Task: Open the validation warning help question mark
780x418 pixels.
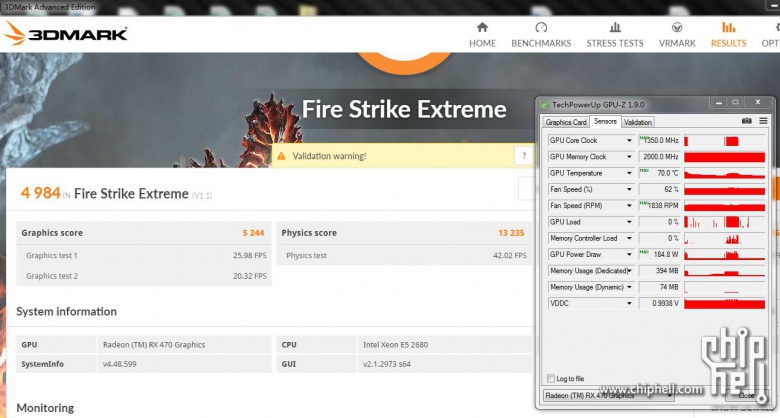Action: 523,156
